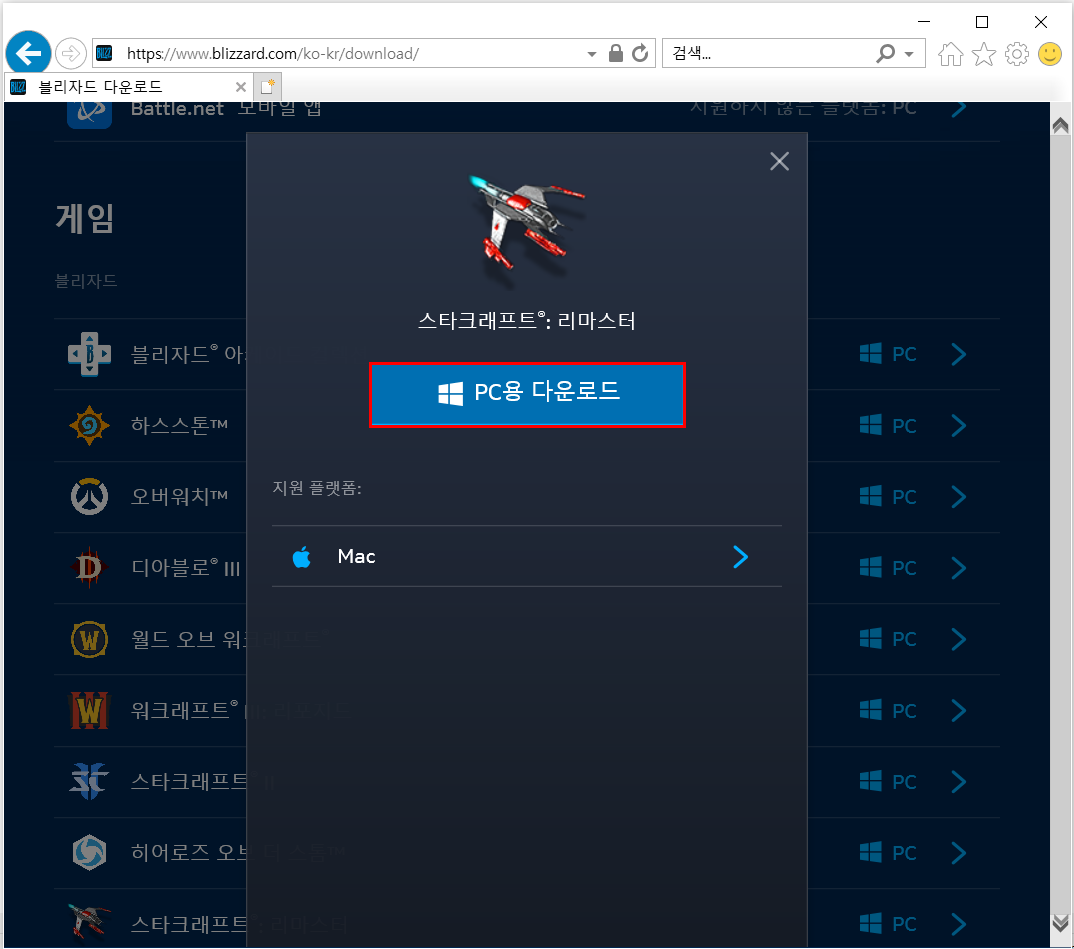Click the Diablo III icon
This screenshot has width=1074, height=949.
(x=89, y=568)
